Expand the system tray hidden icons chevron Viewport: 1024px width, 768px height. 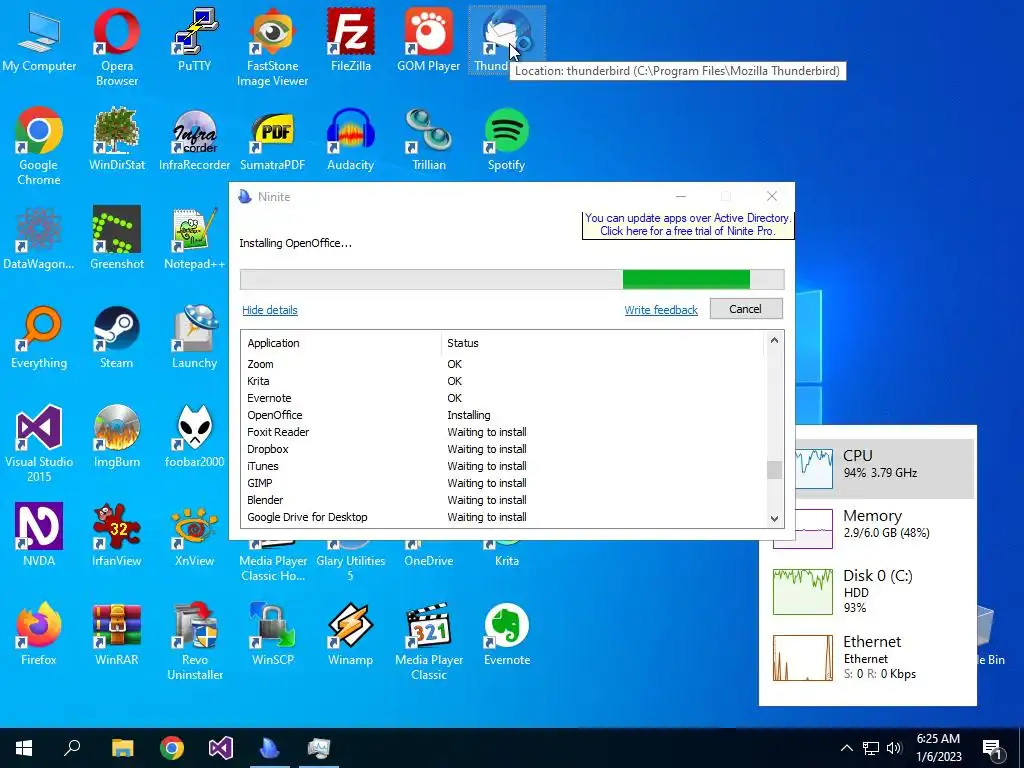(x=846, y=748)
